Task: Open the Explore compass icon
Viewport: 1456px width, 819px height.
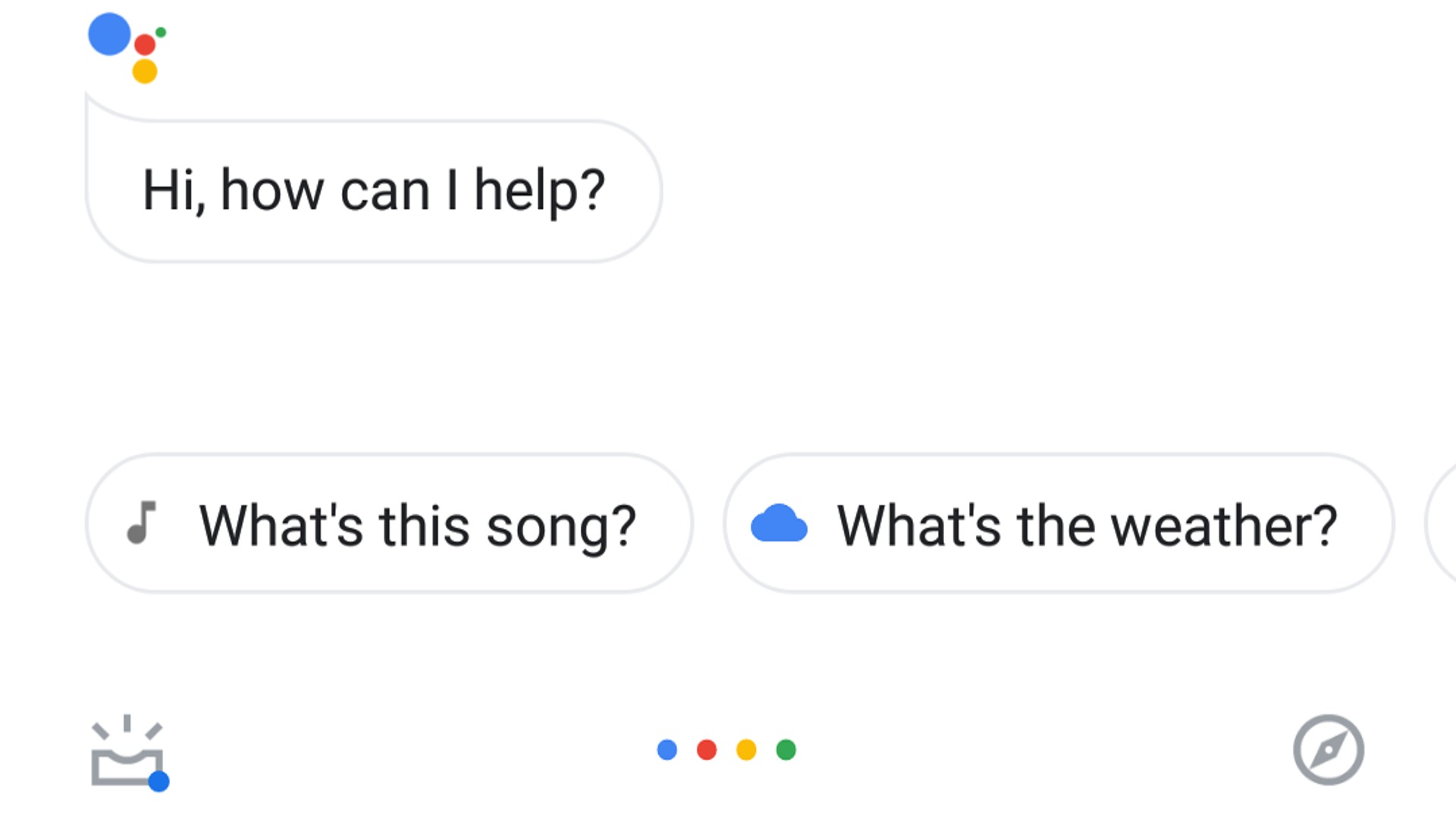Action: (x=1328, y=749)
